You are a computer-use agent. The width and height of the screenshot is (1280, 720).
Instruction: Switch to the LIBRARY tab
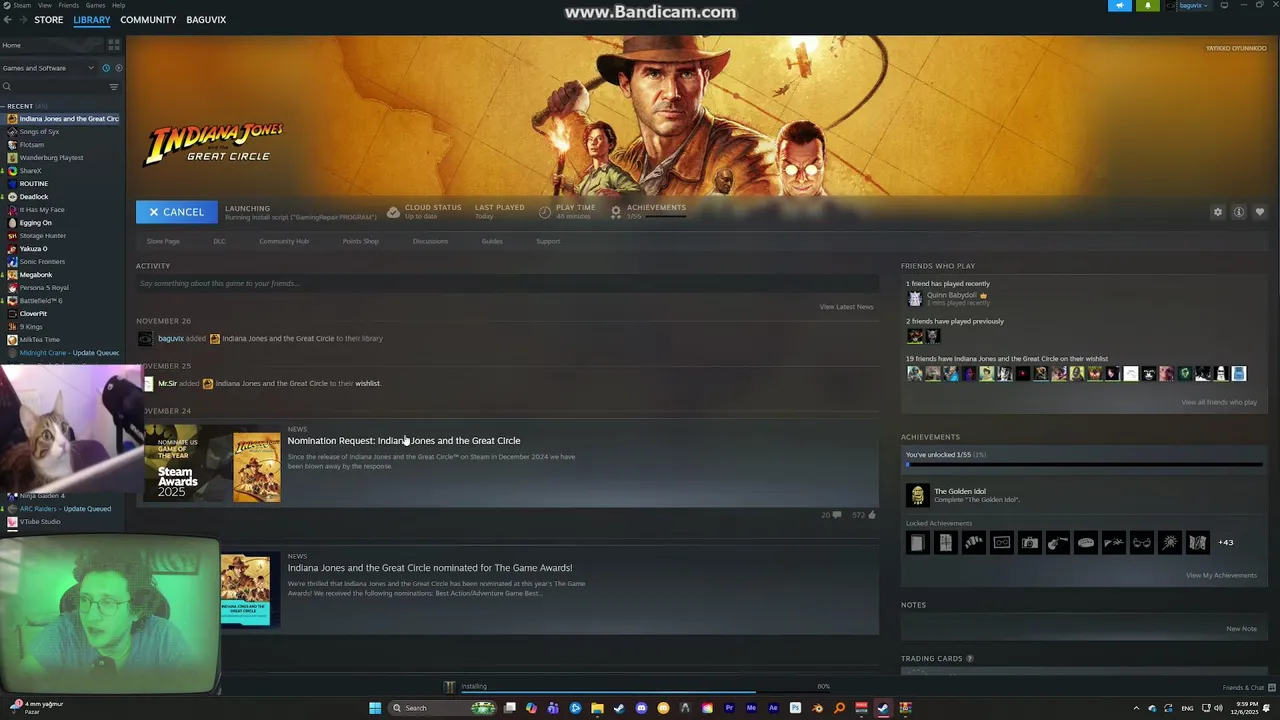click(x=92, y=20)
